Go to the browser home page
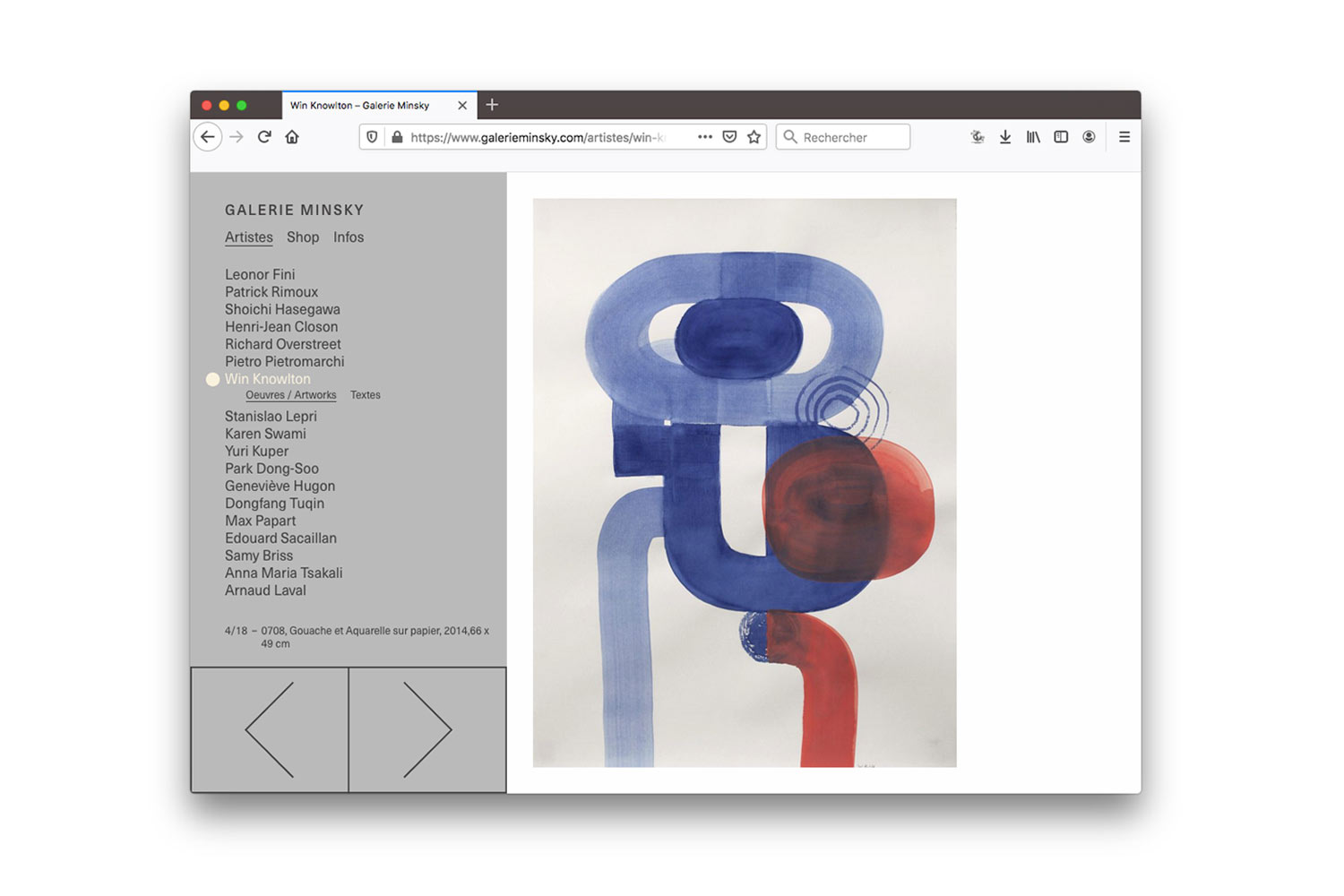Image resolution: width=1344 pixels, height=896 pixels. [292, 137]
